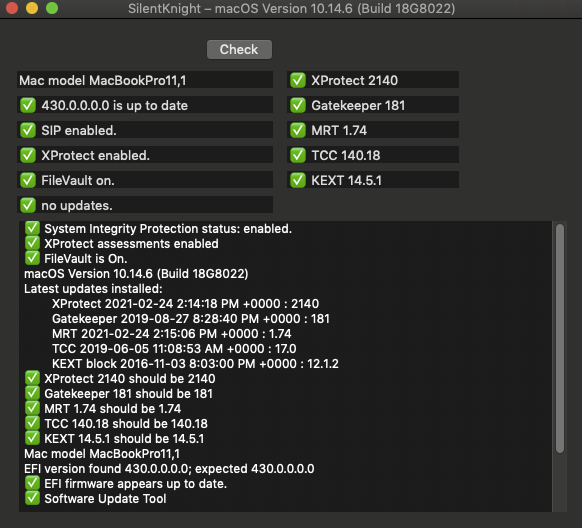
Task: Click the 'MRT 1.74' field text
Action: pyautogui.click(x=339, y=131)
